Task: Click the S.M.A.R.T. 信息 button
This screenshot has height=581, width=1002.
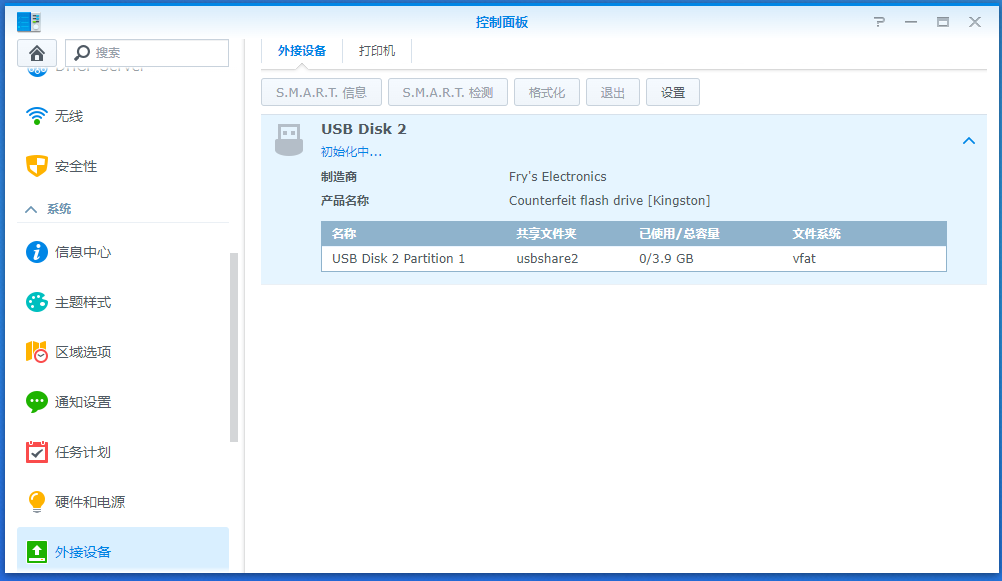Action: (x=321, y=93)
